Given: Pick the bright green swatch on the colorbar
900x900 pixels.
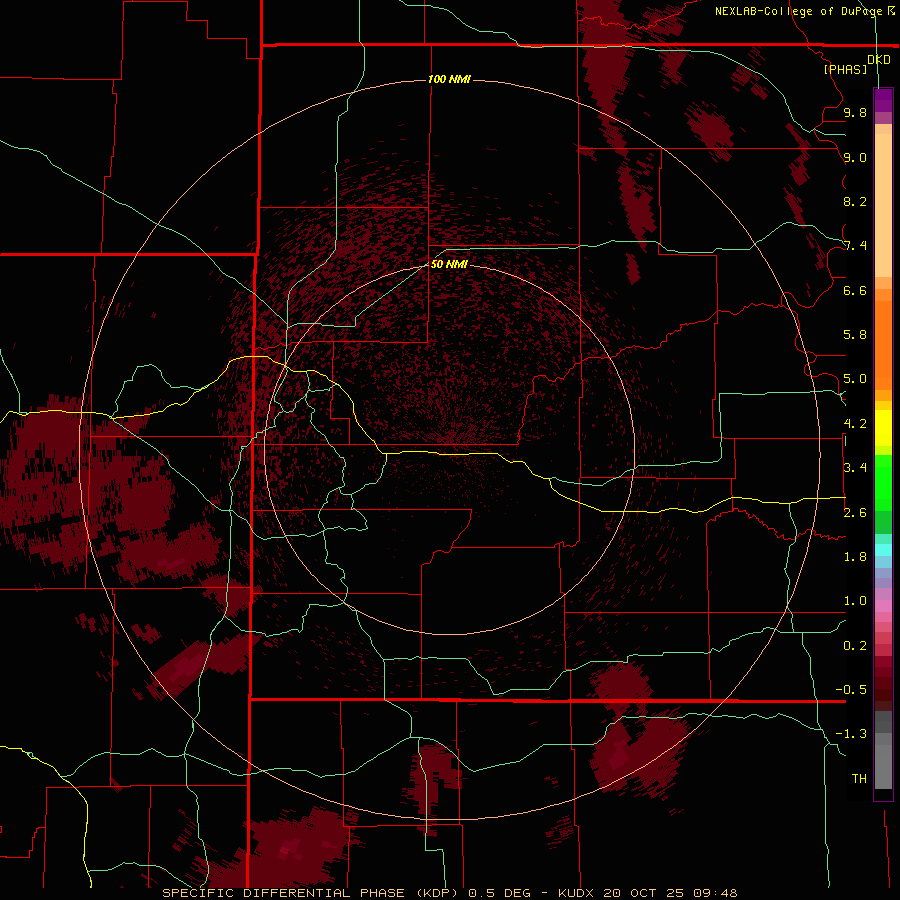Looking at the screenshot, I should [883, 483].
